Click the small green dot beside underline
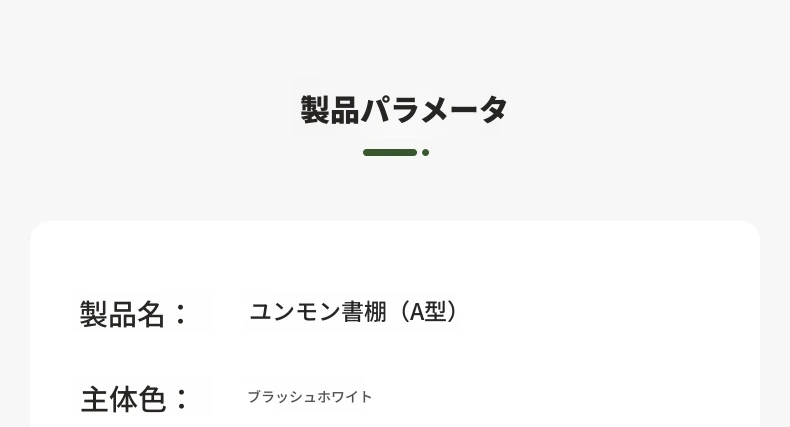This screenshot has height=427, width=790. point(425,153)
